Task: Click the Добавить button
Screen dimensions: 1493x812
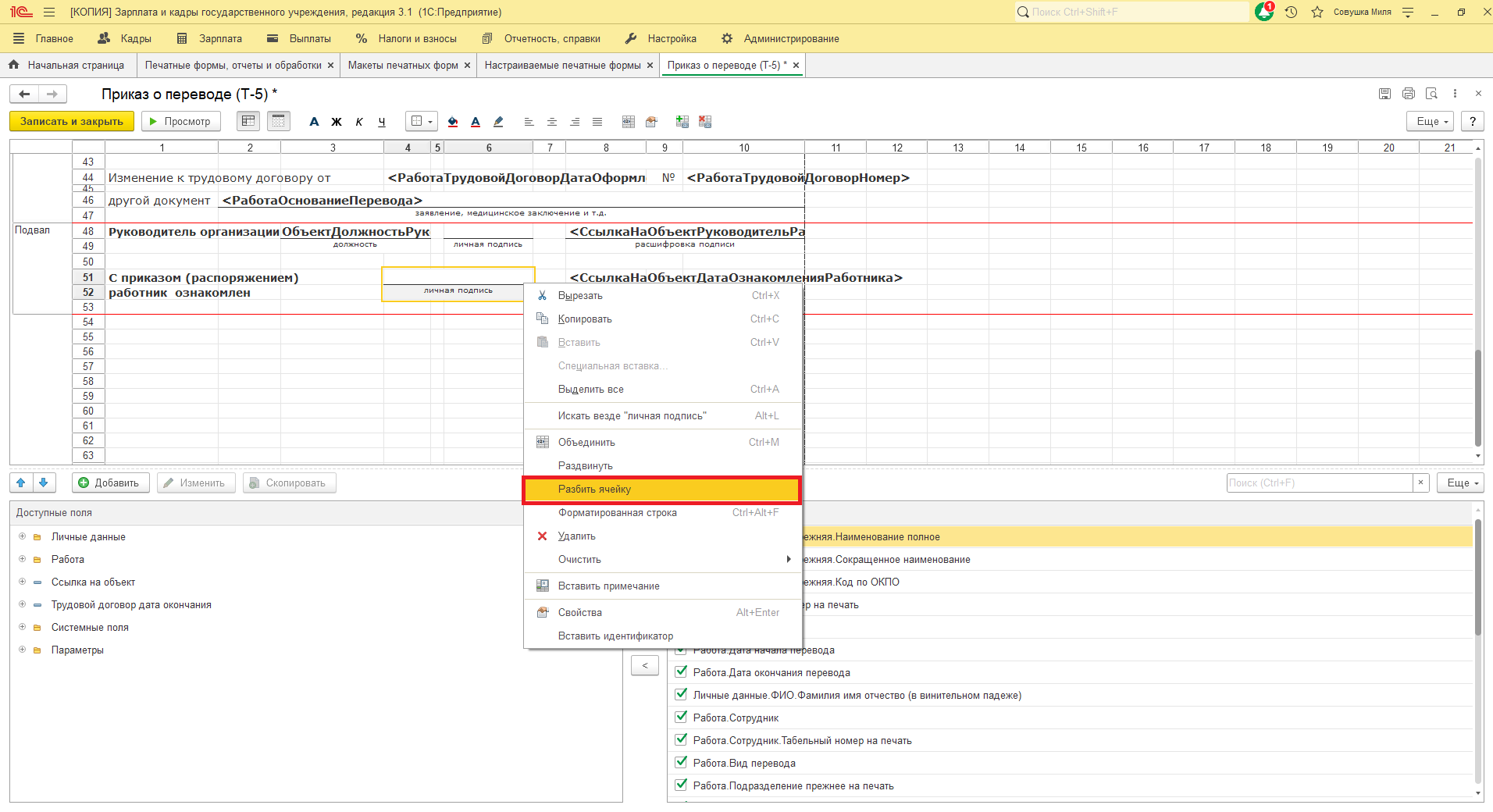Action: click(x=112, y=483)
